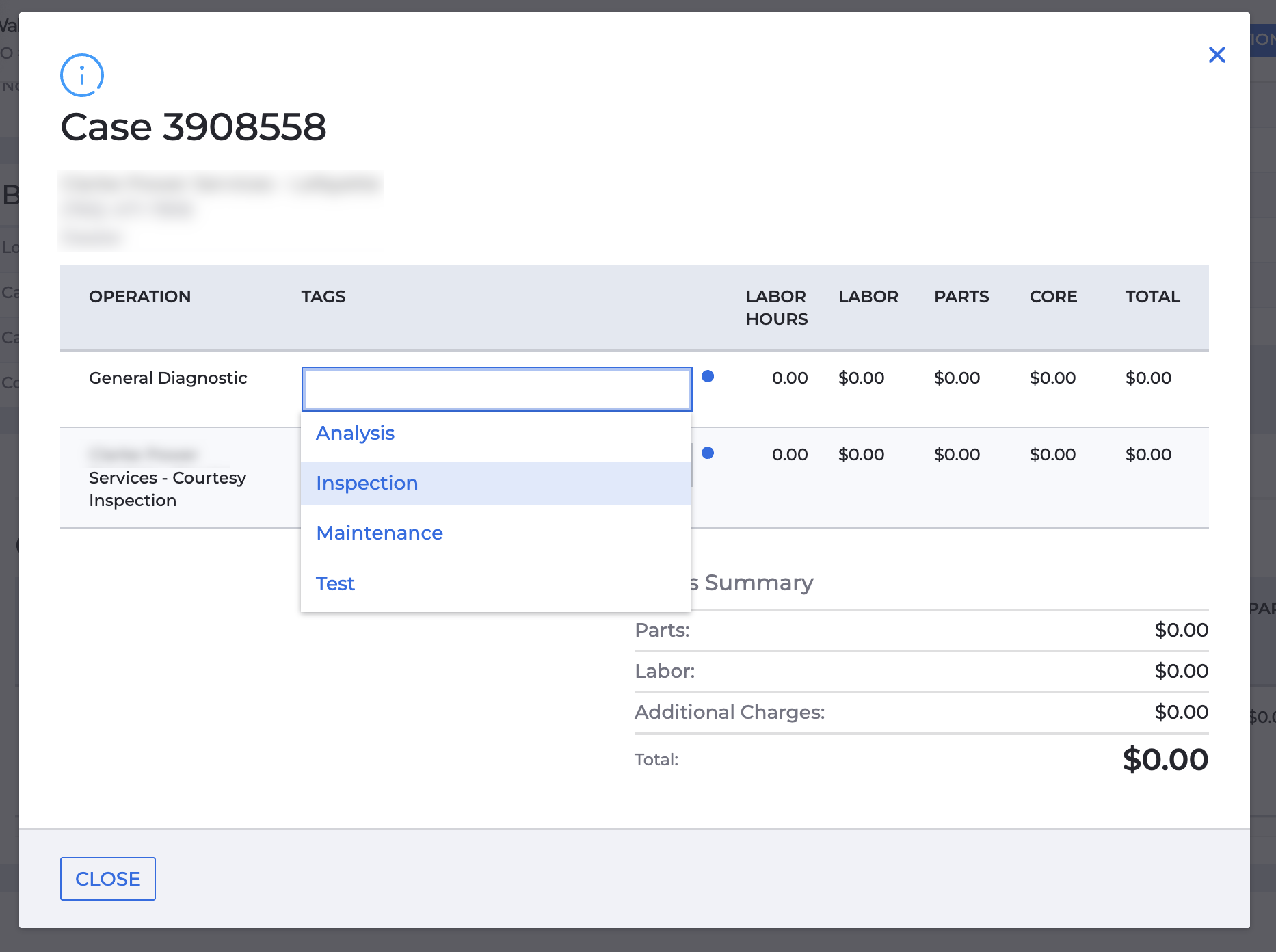Click the OPERATION column header

[x=139, y=296]
